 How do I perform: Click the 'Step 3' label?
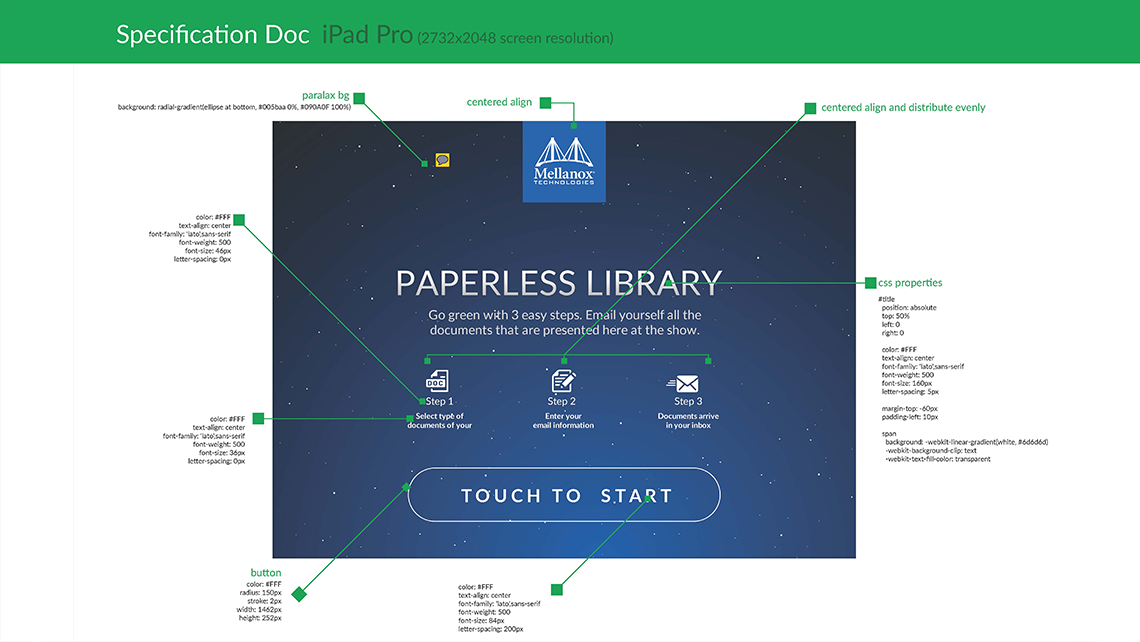click(x=688, y=401)
